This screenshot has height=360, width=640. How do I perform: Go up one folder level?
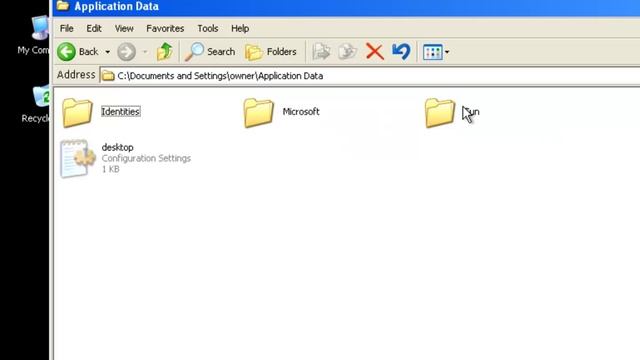(x=164, y=52)
